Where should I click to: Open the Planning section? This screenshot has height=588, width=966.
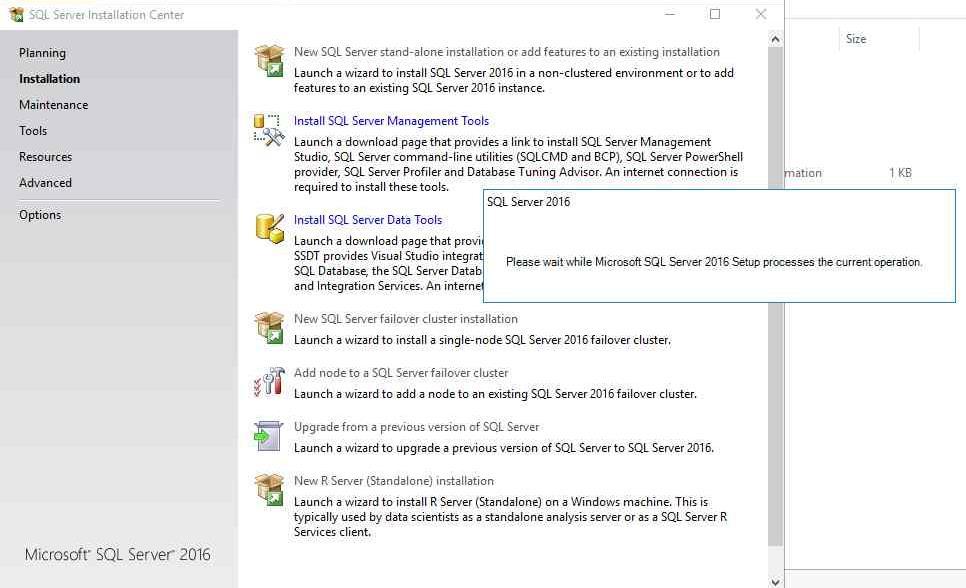tap(43, 53)
